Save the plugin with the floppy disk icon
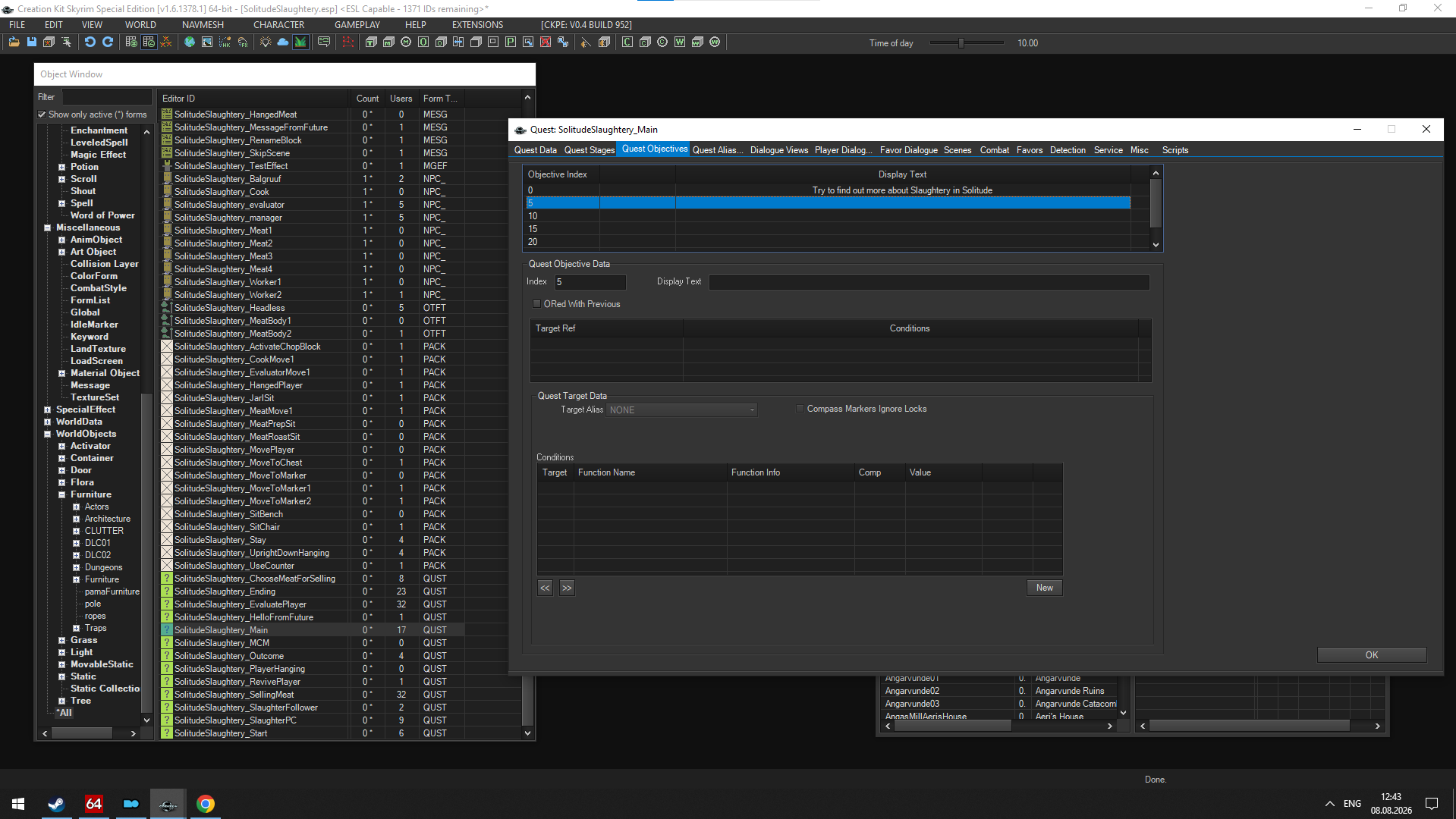Screen dimensions: 1456x819 pos(31,42)
